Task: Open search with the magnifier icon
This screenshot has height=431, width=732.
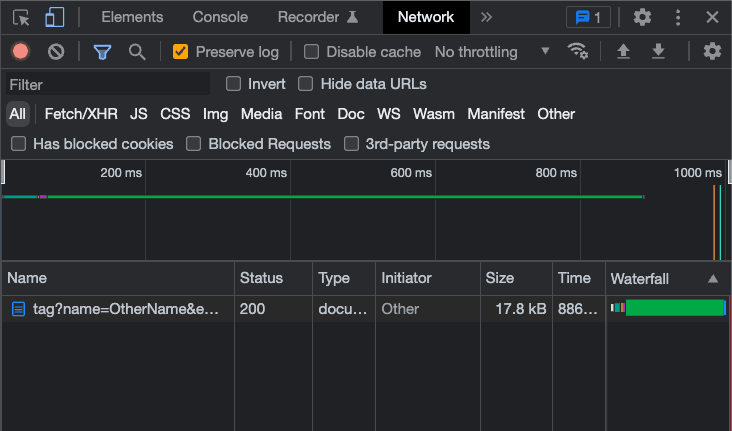Action: point(137,52)
